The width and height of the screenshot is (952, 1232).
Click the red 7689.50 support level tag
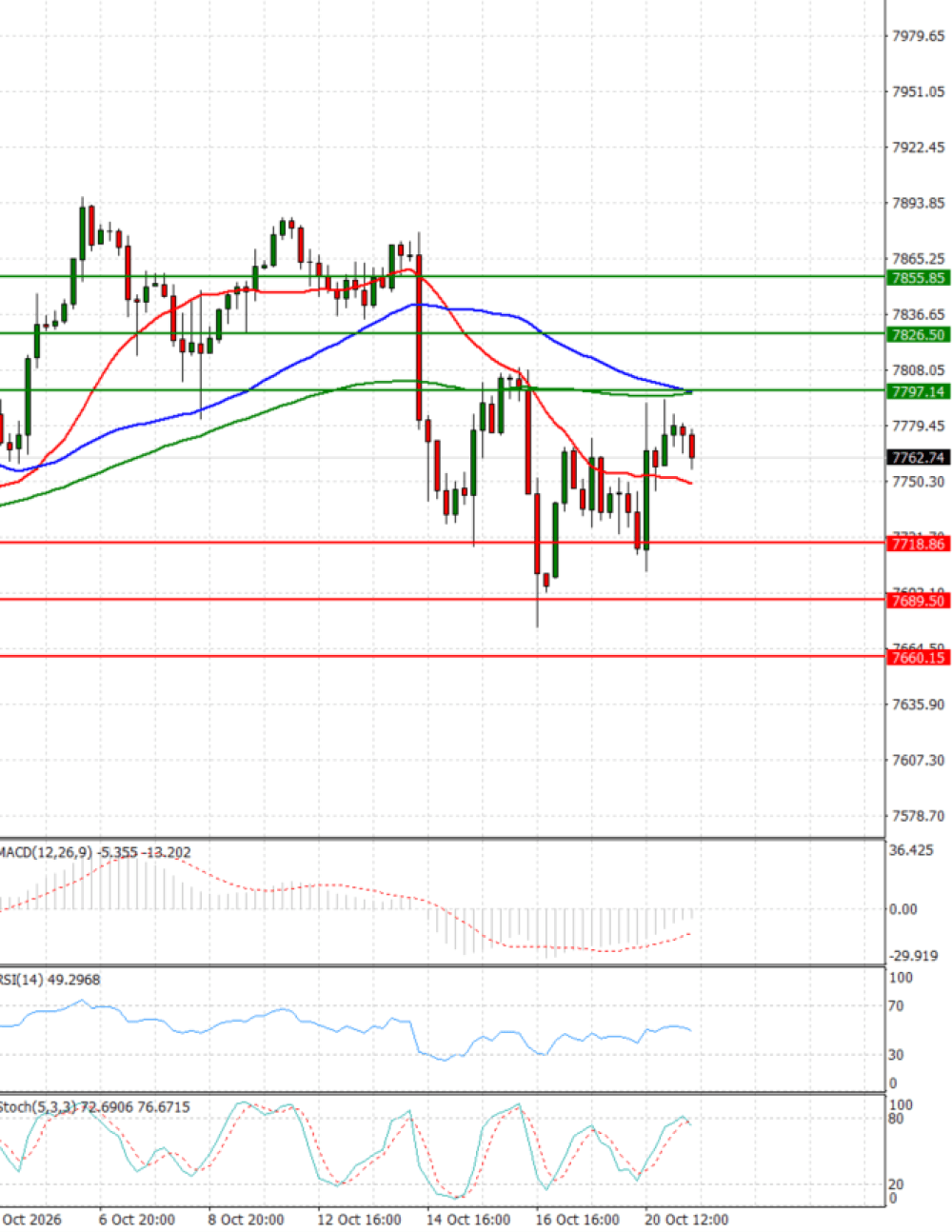pyautogui.click(x=918, y=600)
